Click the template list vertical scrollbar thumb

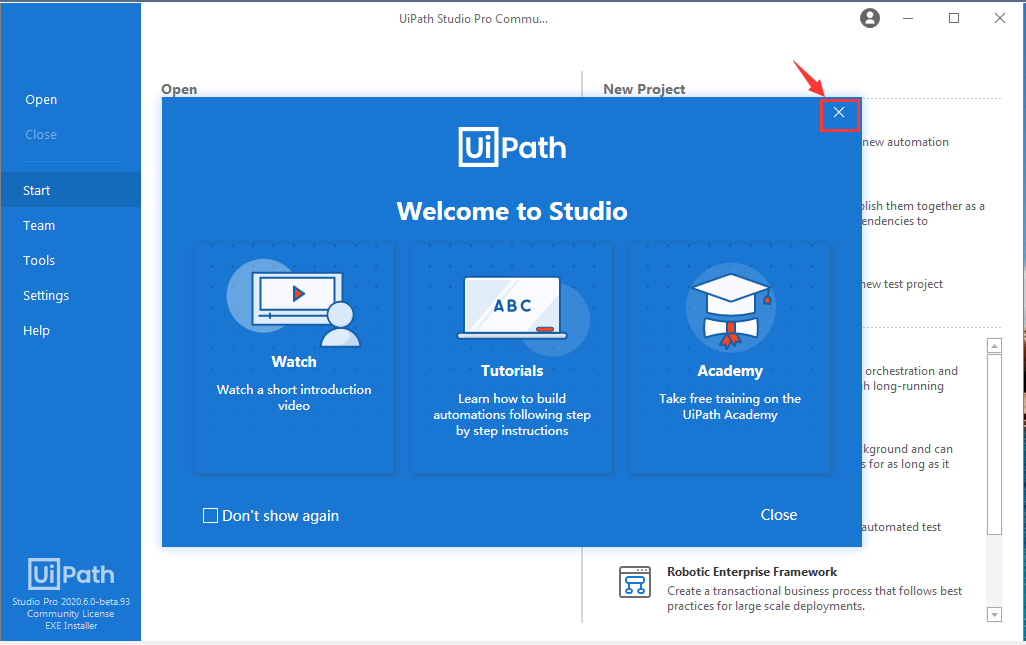coord(995,445)
